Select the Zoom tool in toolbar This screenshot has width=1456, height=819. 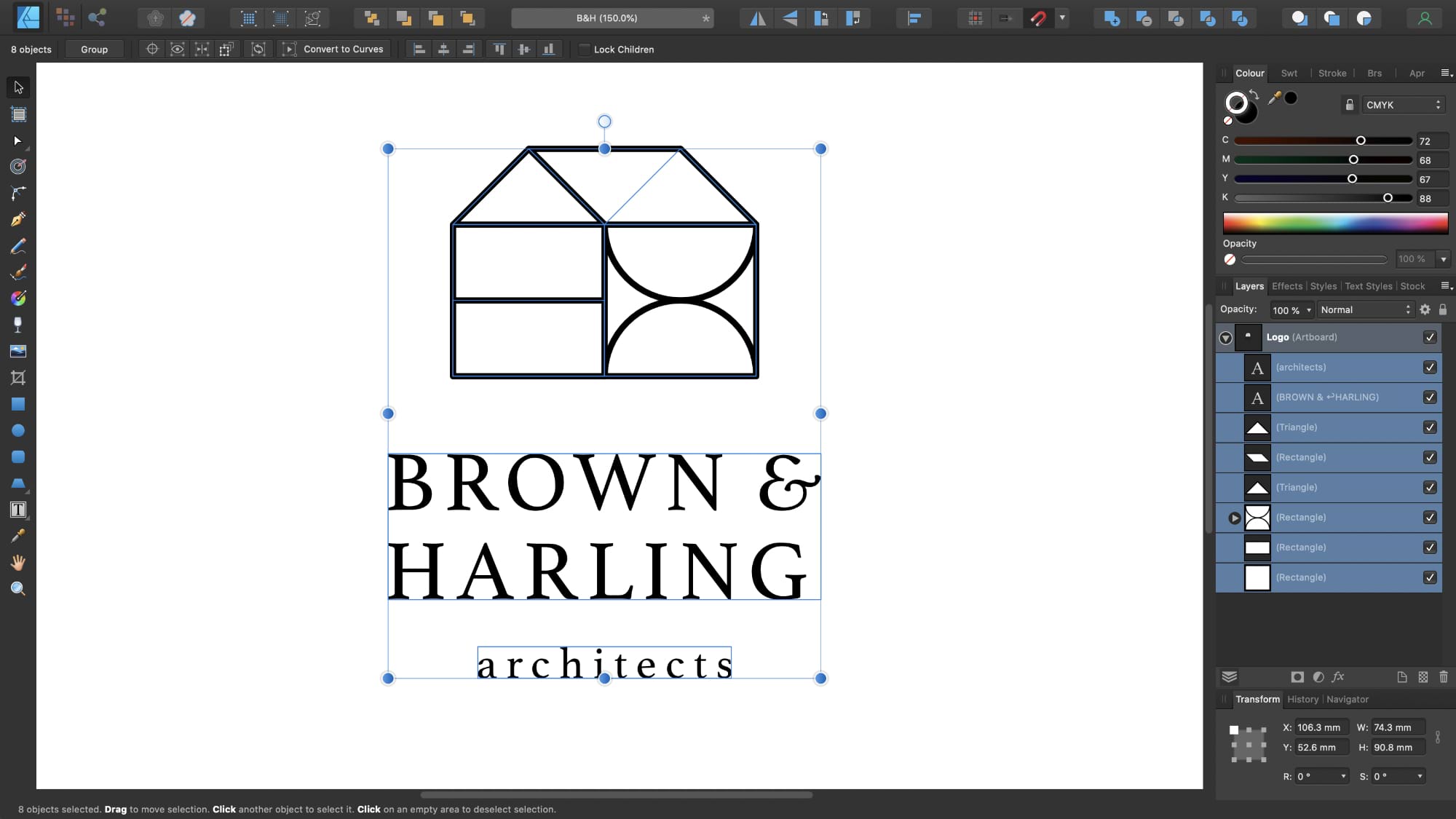click(x=18, y=588)
